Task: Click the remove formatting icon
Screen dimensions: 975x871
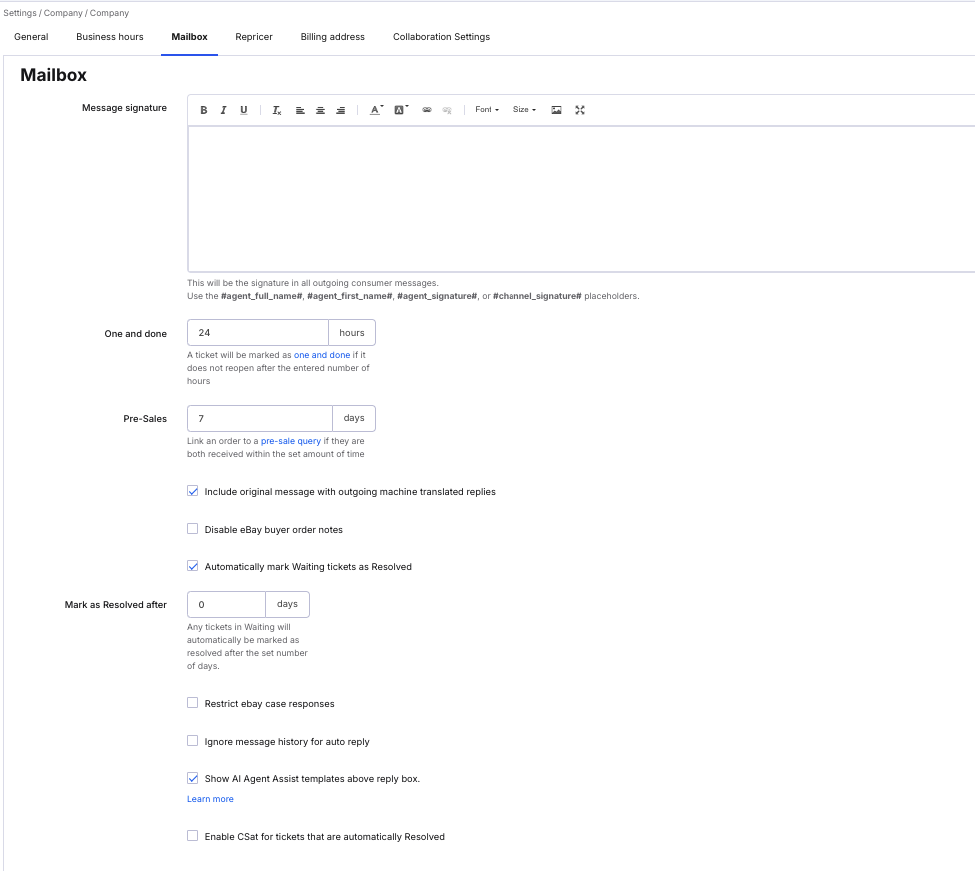Action: [x=277, y=110]
